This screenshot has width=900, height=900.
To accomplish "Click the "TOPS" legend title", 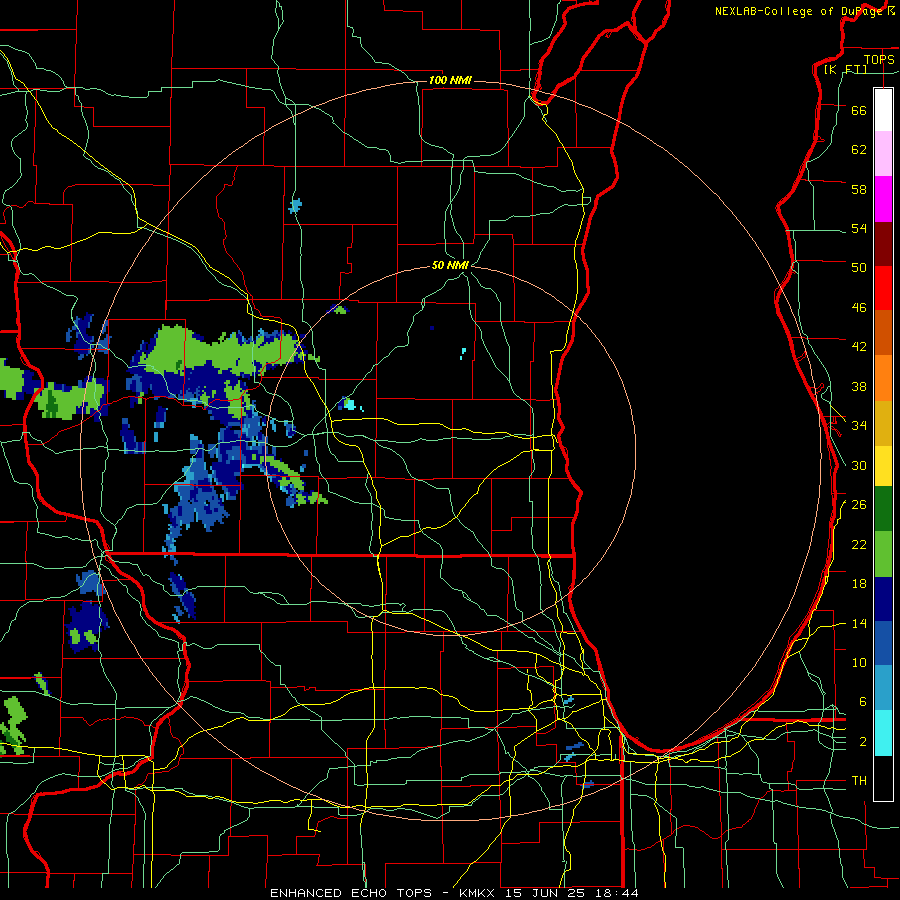I will (879, 59).
